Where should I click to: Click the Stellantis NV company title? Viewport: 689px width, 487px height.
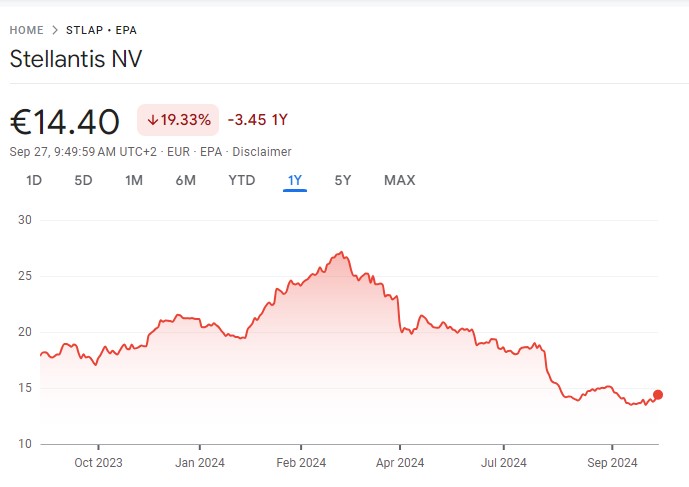click(76, 58)
